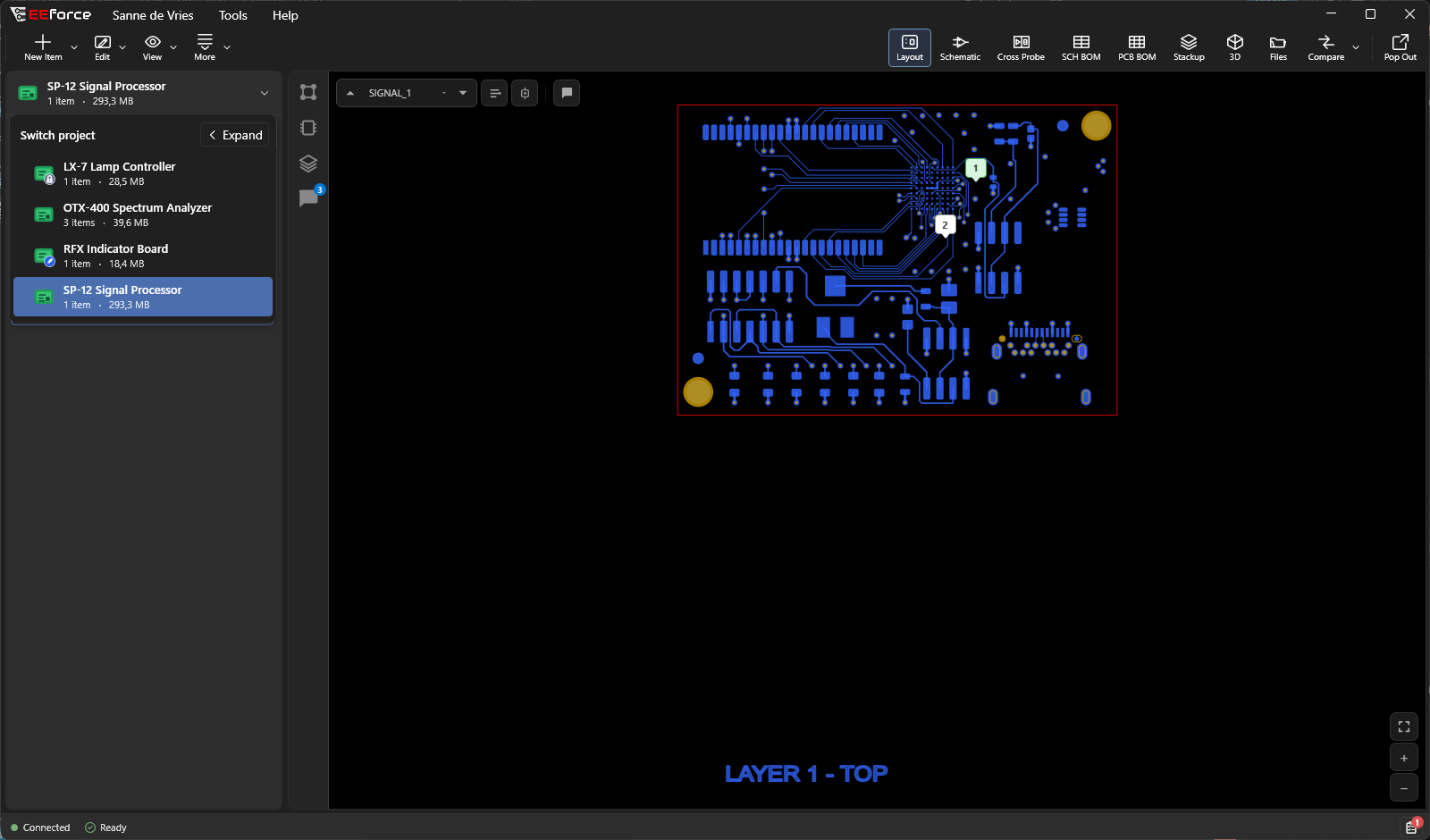The image size is (1430, 840).
Task: Toggle comment markers button beside layer selector
Action: click(x=567, y=93)
